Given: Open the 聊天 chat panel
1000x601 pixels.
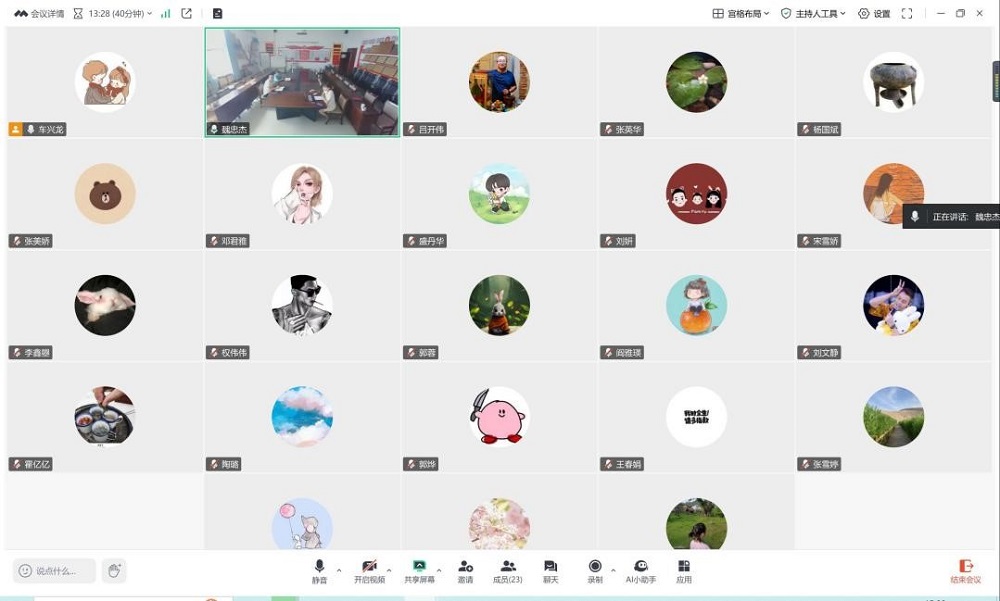Looking at the screenshot, I should tap(550, 570).
